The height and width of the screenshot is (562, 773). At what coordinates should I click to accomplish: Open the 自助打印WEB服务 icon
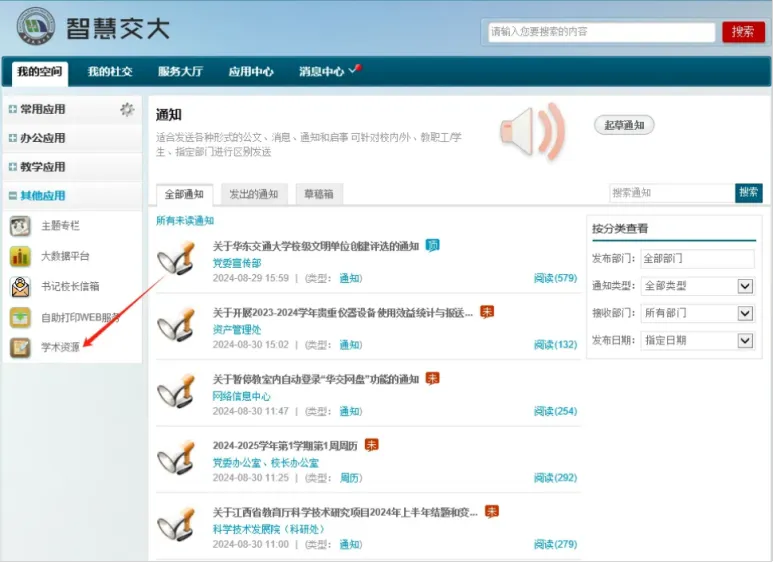[20, 317]
